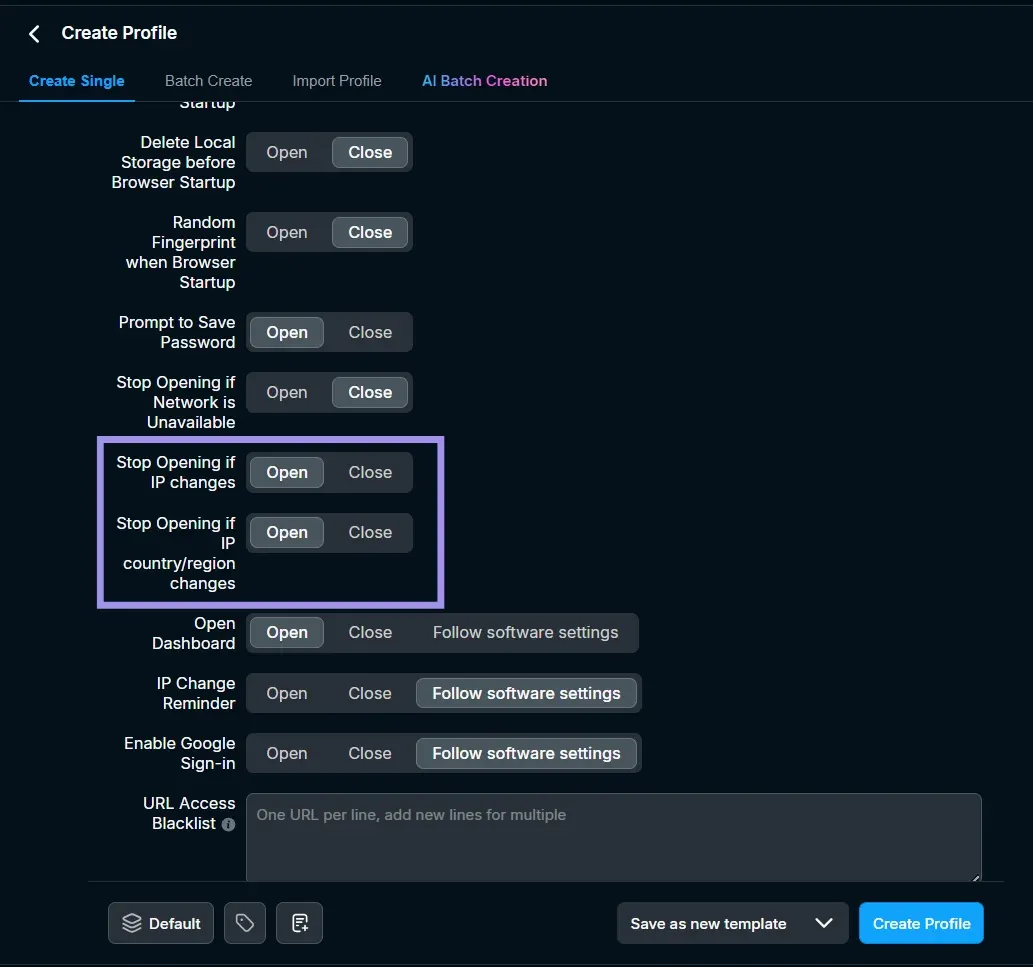Click the add note icon button
This screenshot has width=1033, height=967.
tap(300, 923)
